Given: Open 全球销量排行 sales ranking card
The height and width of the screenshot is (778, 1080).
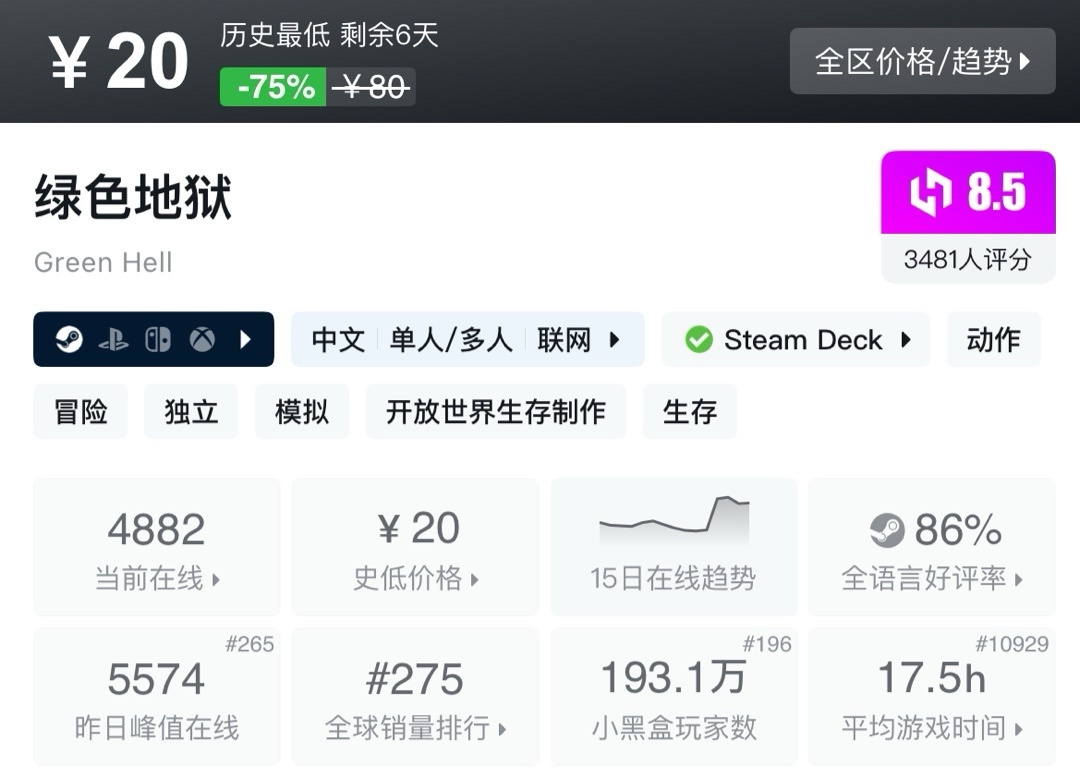Looking at the screenshot, I should (415, 696).
